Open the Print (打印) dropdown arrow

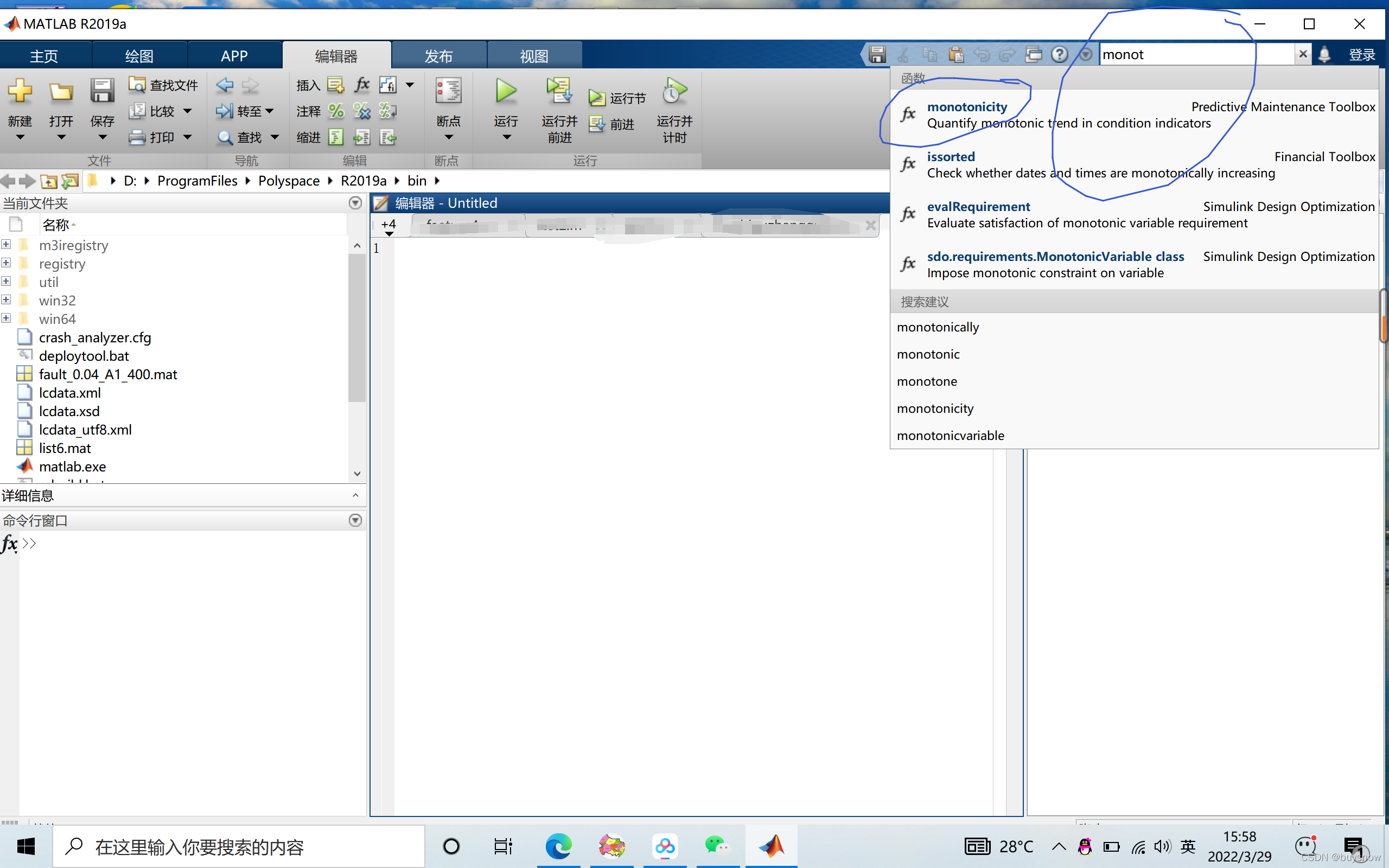click(x=187, y=137)
